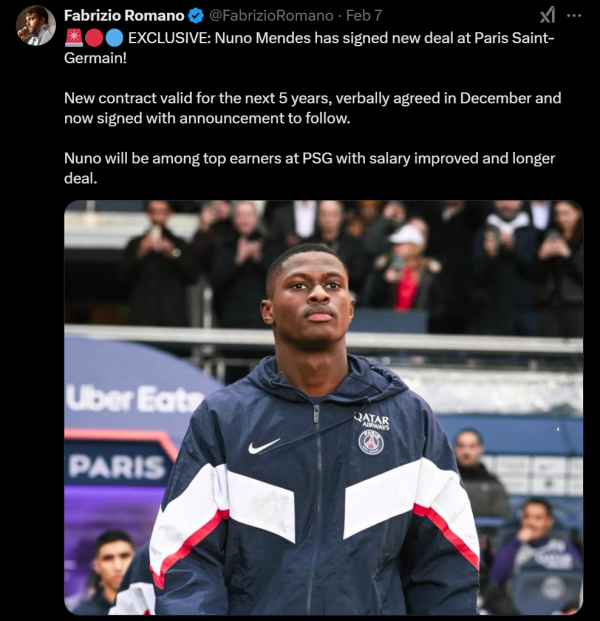Viewport: 600px width, 621px height.
Task: Click the EXCLUSIVE Nuno Mendes headline text
Action: coord(309,48)
